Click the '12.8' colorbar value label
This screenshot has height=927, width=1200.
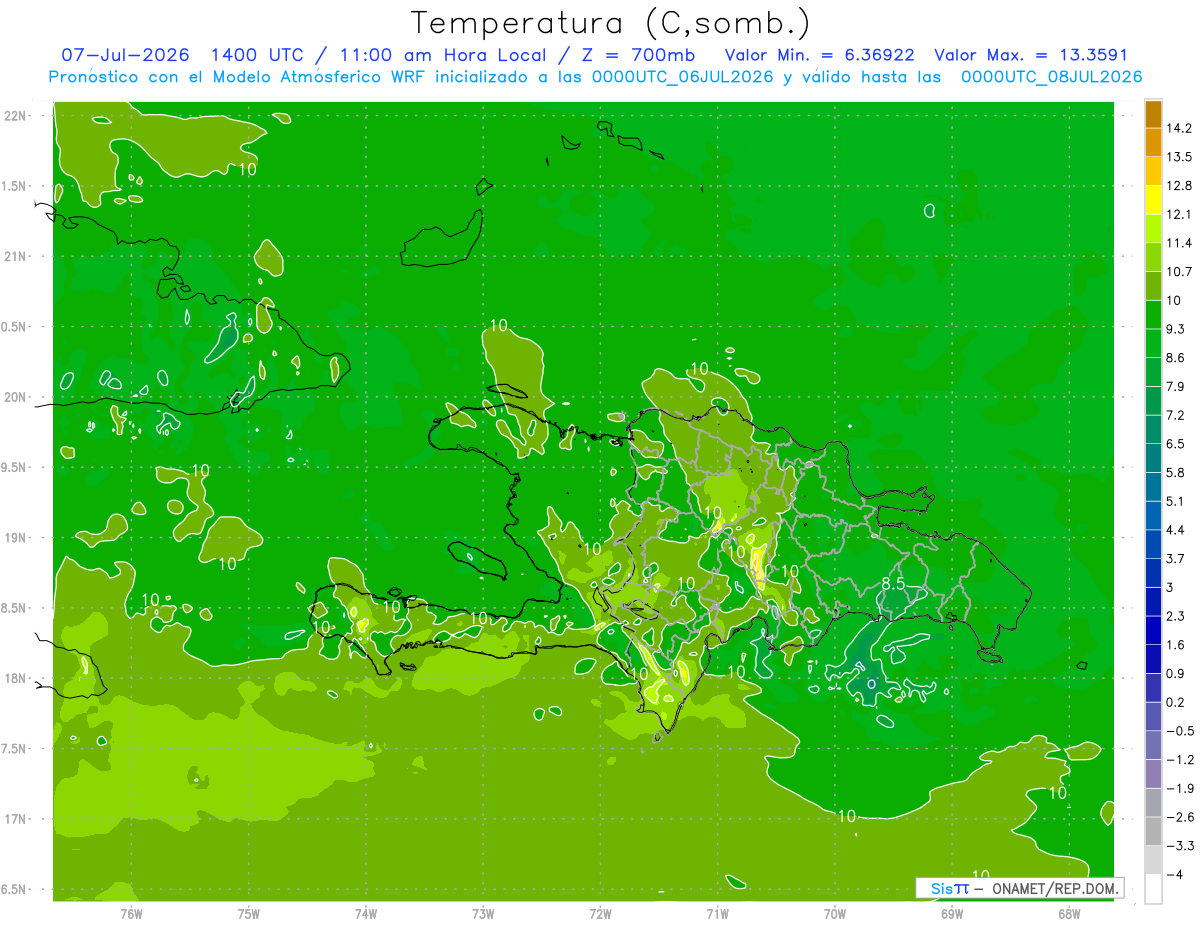(x=1177, y=185)
